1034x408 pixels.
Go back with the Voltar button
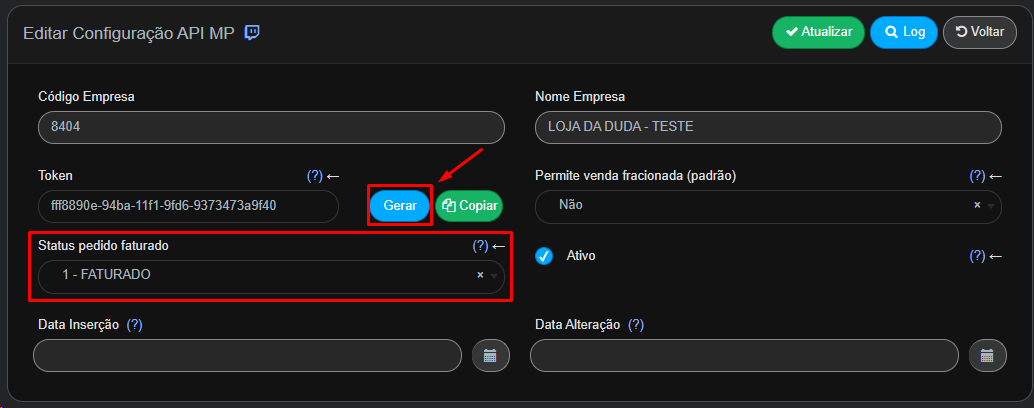[x=980, y=32]
